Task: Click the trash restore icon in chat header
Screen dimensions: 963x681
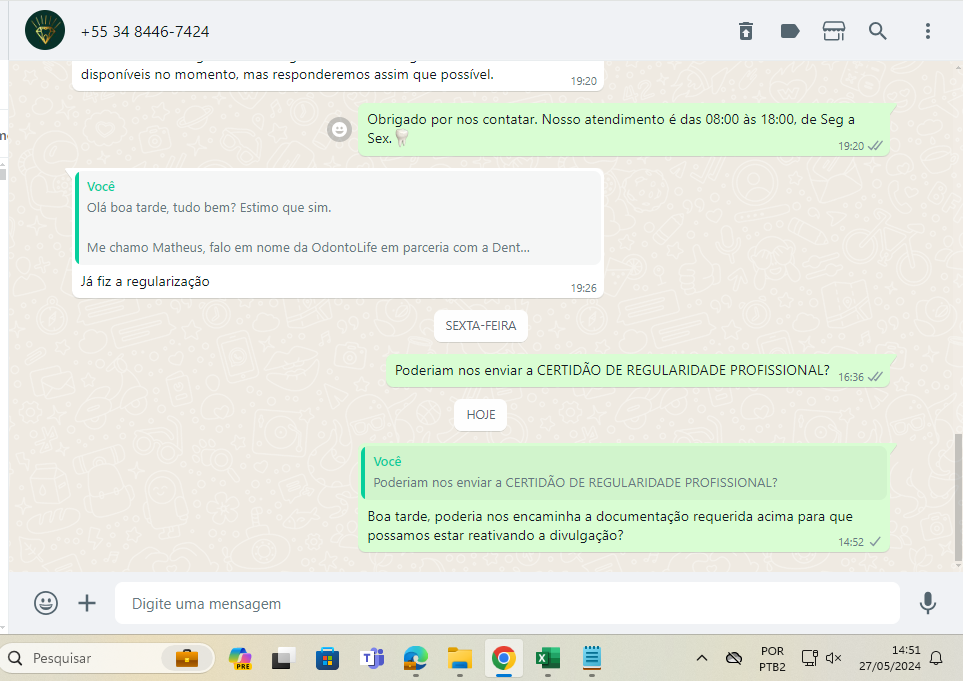Action: point(746,31)
